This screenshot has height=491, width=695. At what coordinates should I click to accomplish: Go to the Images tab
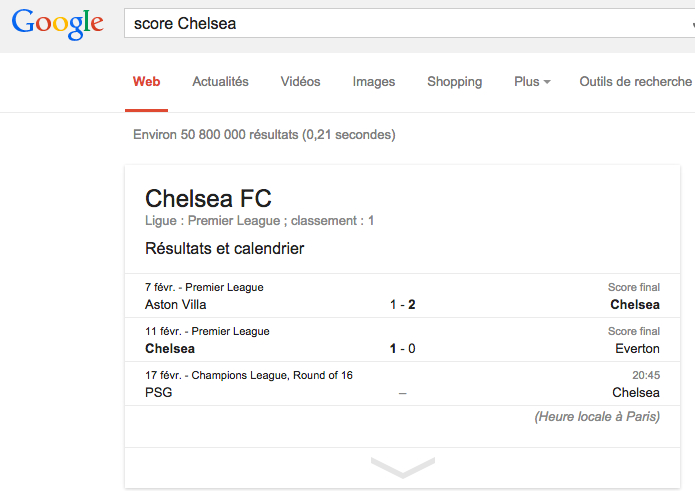(x=374, y=82)
